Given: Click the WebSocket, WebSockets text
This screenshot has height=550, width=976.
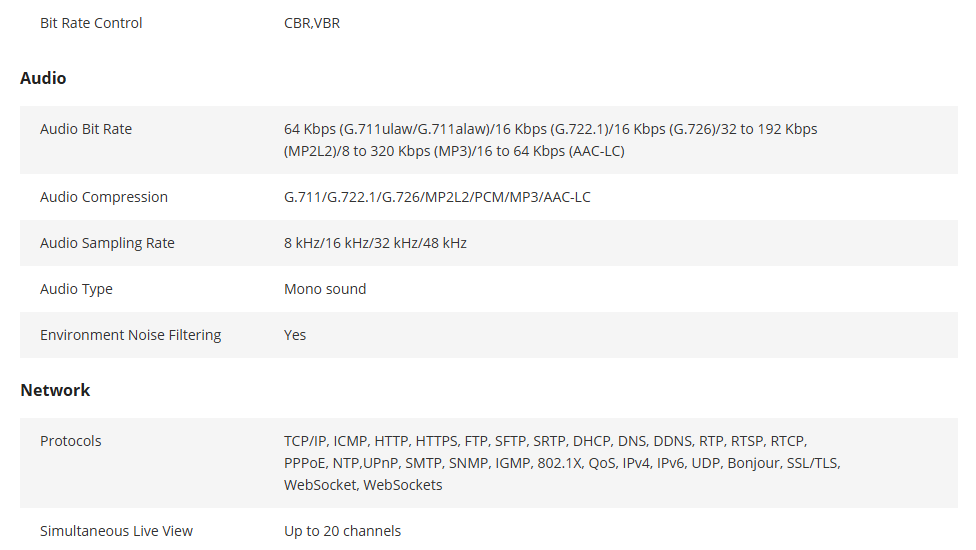Looking at the screenshot, I should pos(363,485).
